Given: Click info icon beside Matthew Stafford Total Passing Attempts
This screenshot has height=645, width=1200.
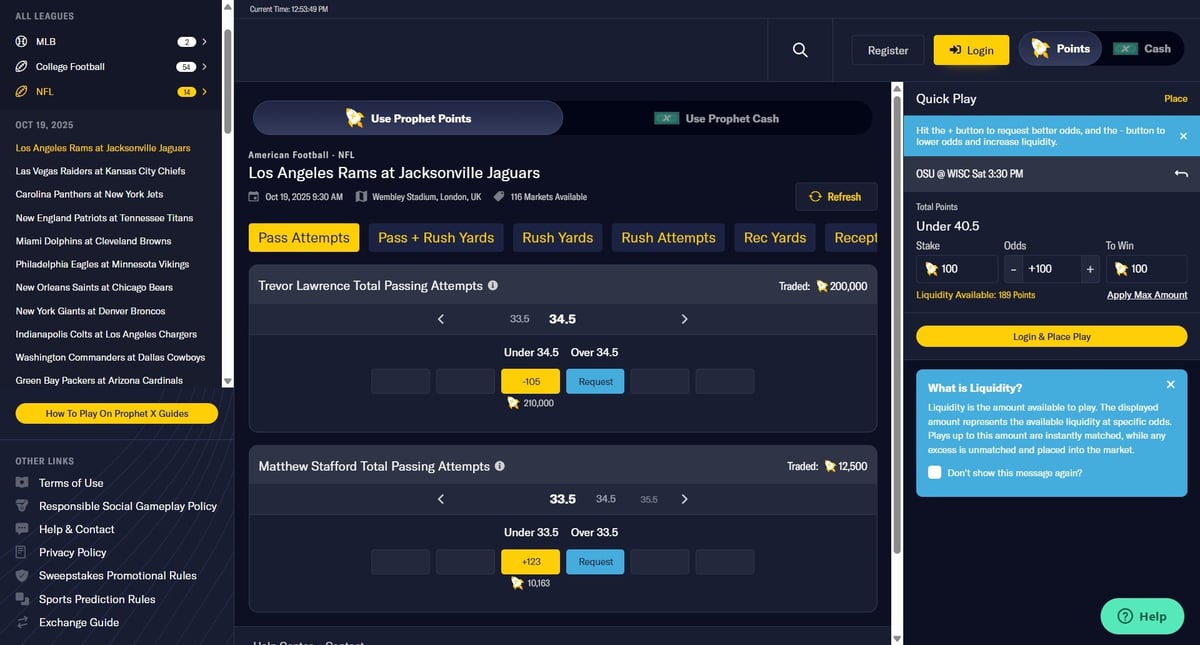Looking at the screenshot, I should pos(499,466).
